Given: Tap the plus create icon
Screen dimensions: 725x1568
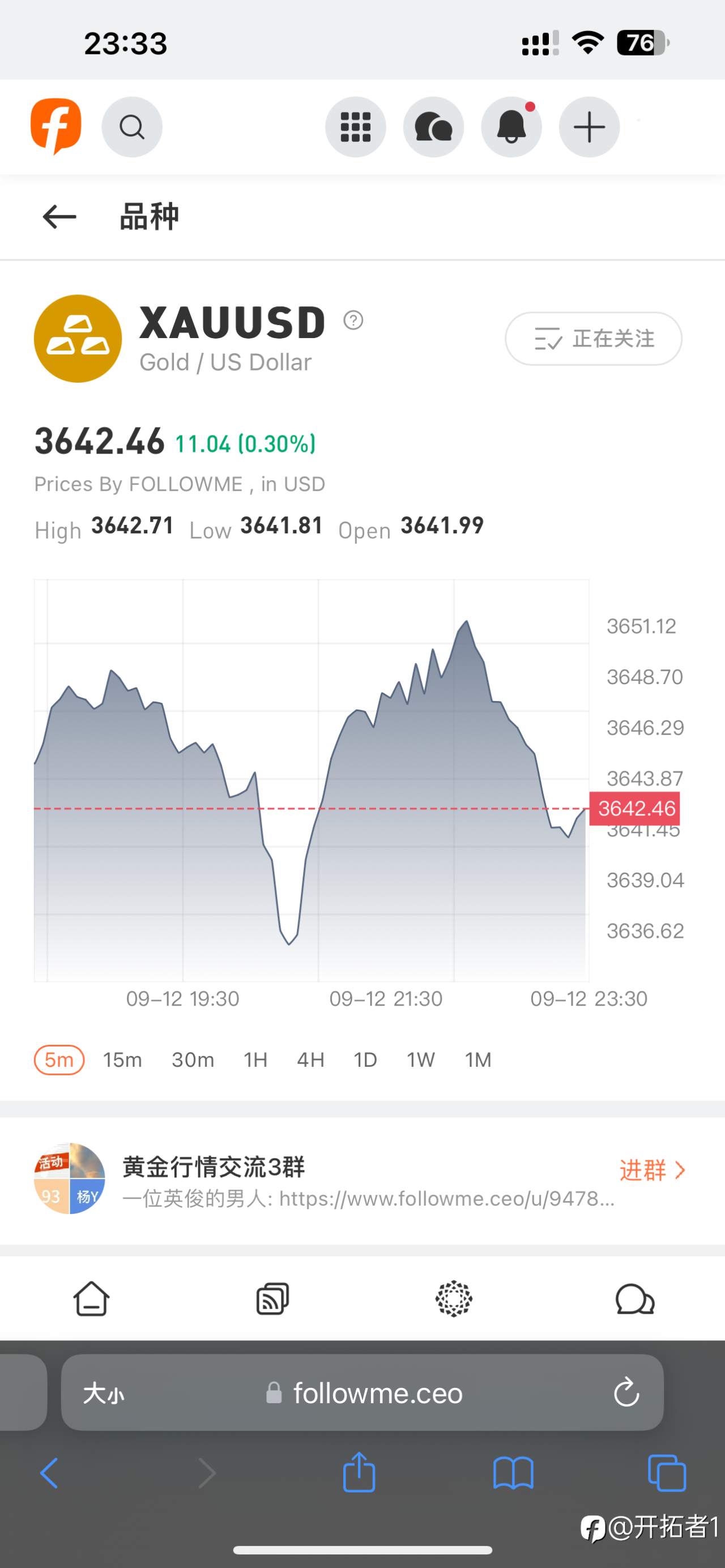Looking at the screenshot, I should pos(589,127).
